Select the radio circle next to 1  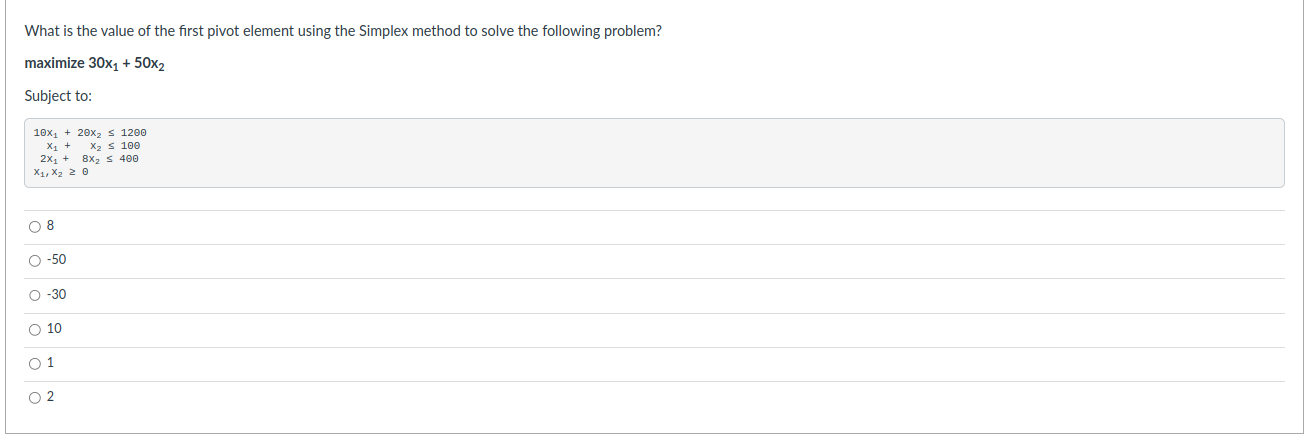pyautogui.click(x=35, y=363)
